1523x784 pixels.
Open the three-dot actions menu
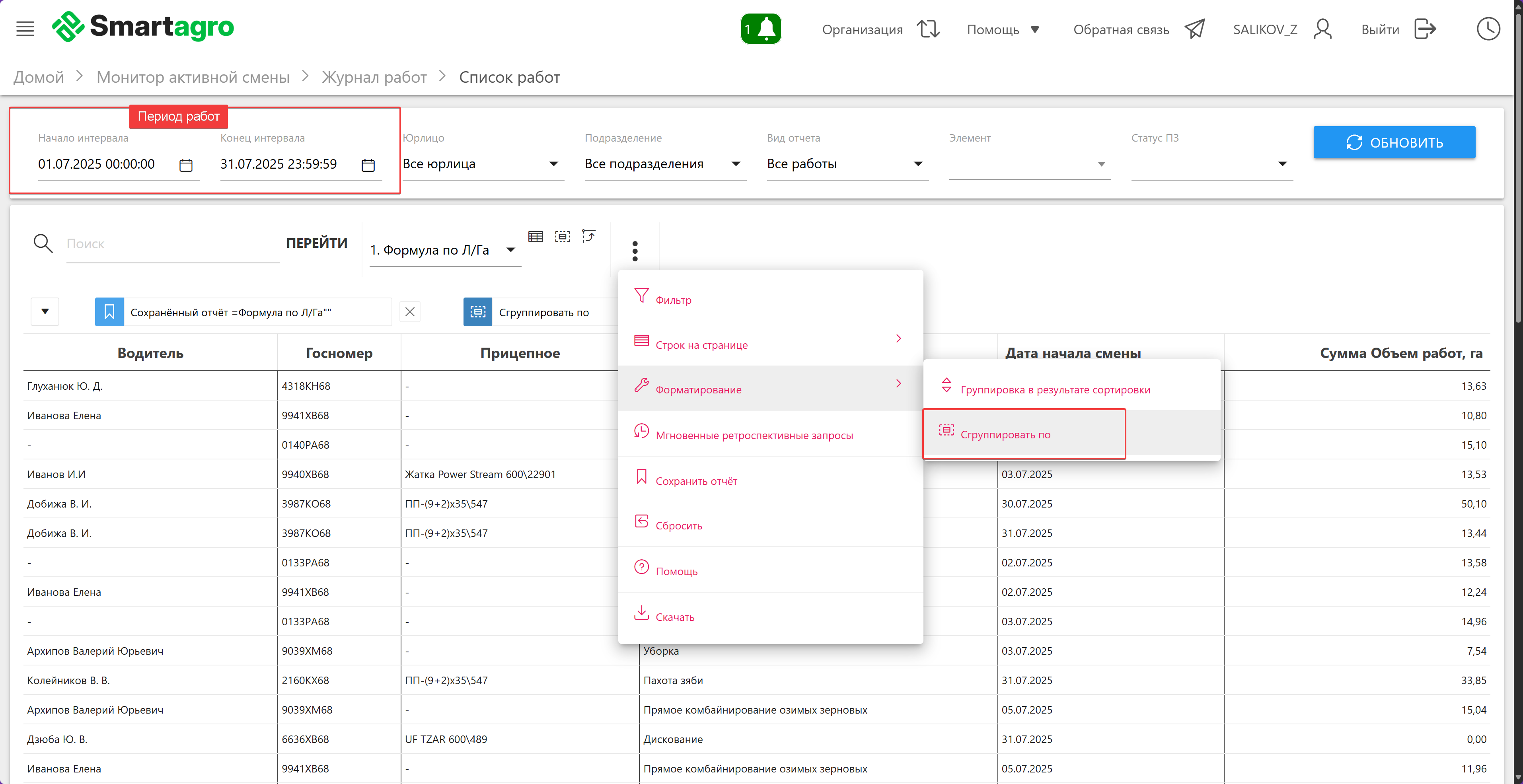pos(635,251)
